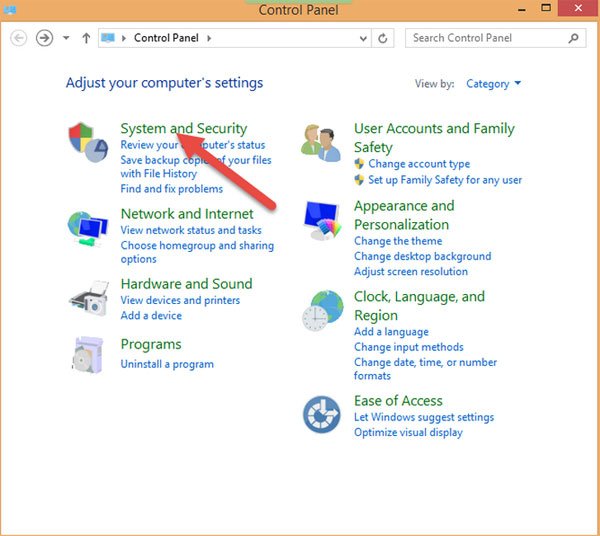Viewport: 600px width, 536px height.
Task: Click Add a language link
Action: click(x=391, y=332)
